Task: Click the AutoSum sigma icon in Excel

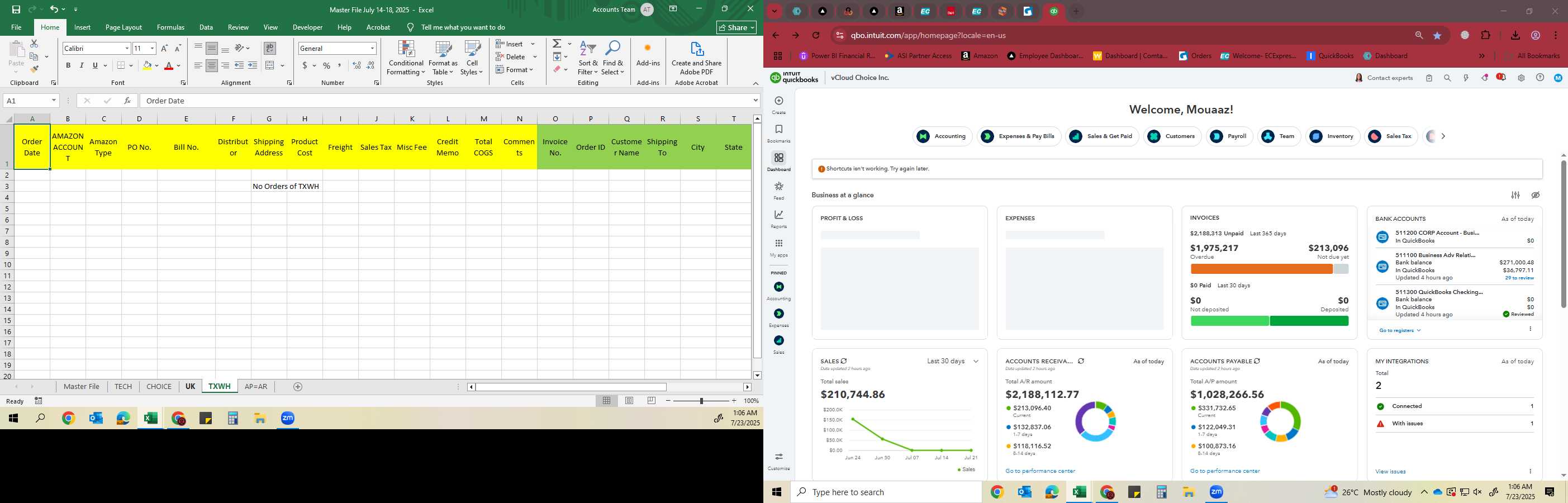Action: click(557, 44)
